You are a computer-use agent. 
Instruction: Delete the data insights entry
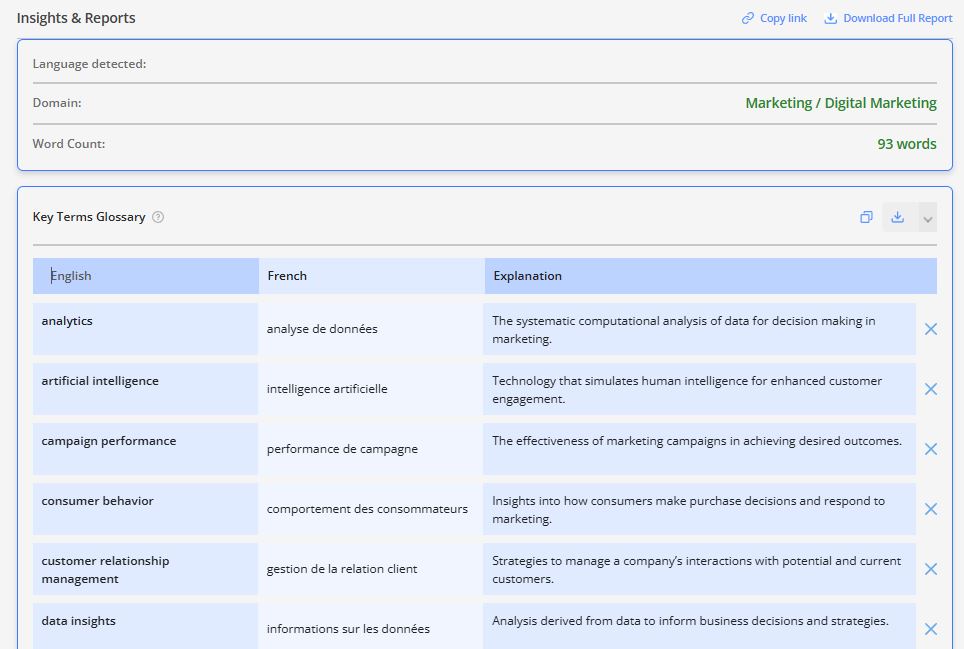point(930,629)
